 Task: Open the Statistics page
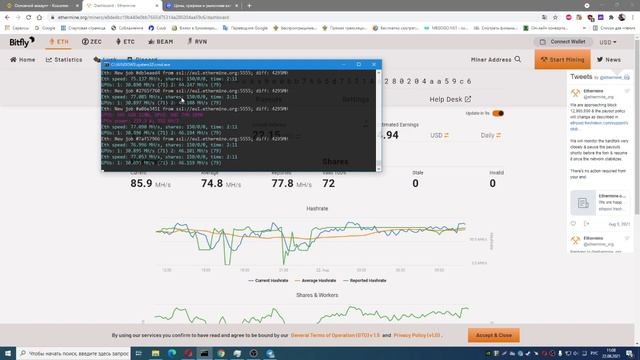tap(64, 60)
